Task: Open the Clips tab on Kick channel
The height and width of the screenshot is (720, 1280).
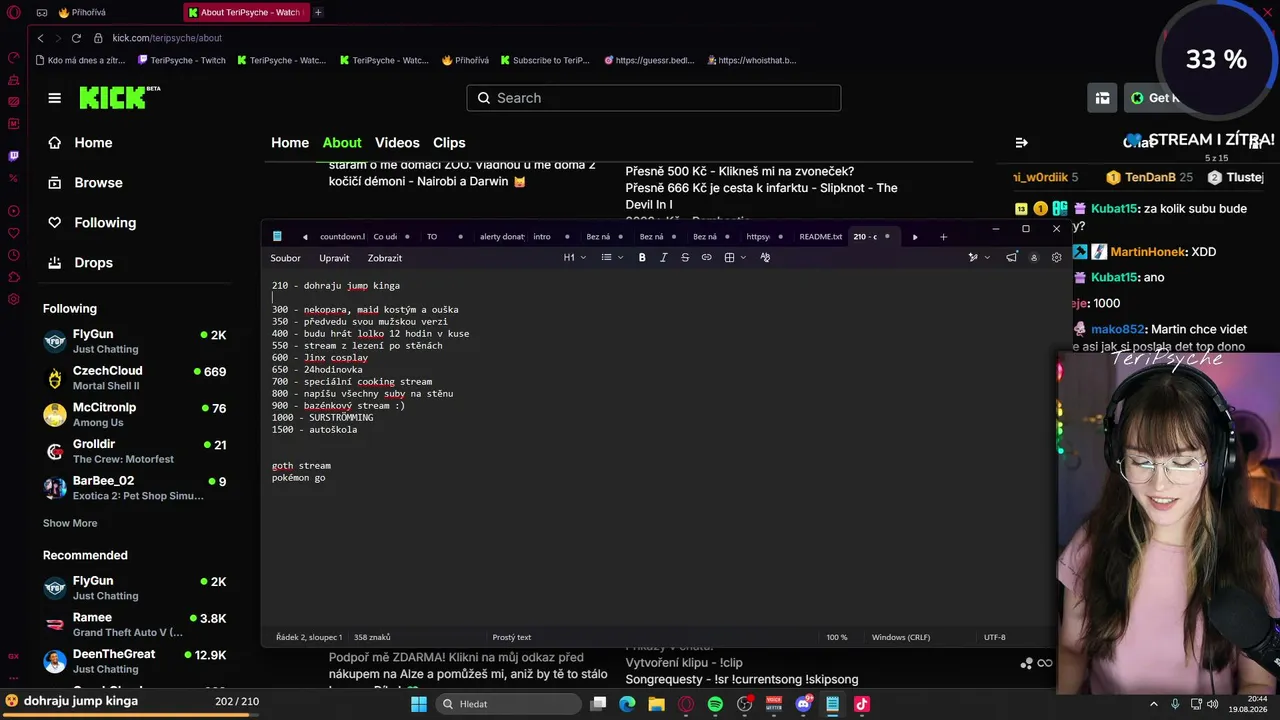Action: [449, 143]
